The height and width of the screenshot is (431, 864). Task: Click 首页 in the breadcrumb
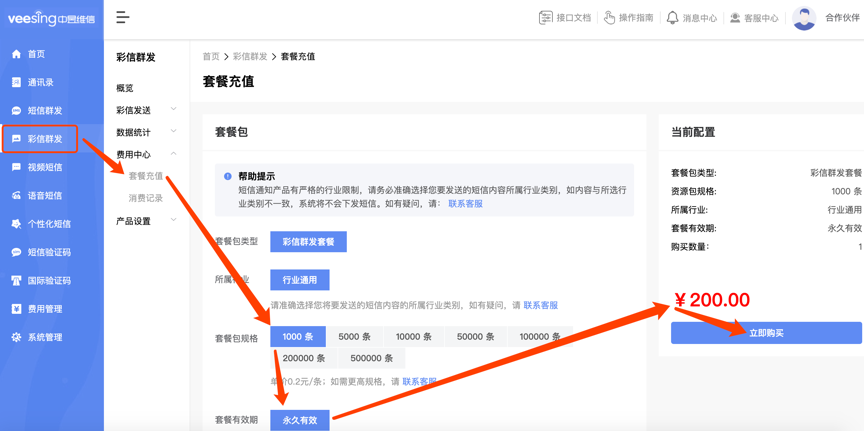[211, 56]
